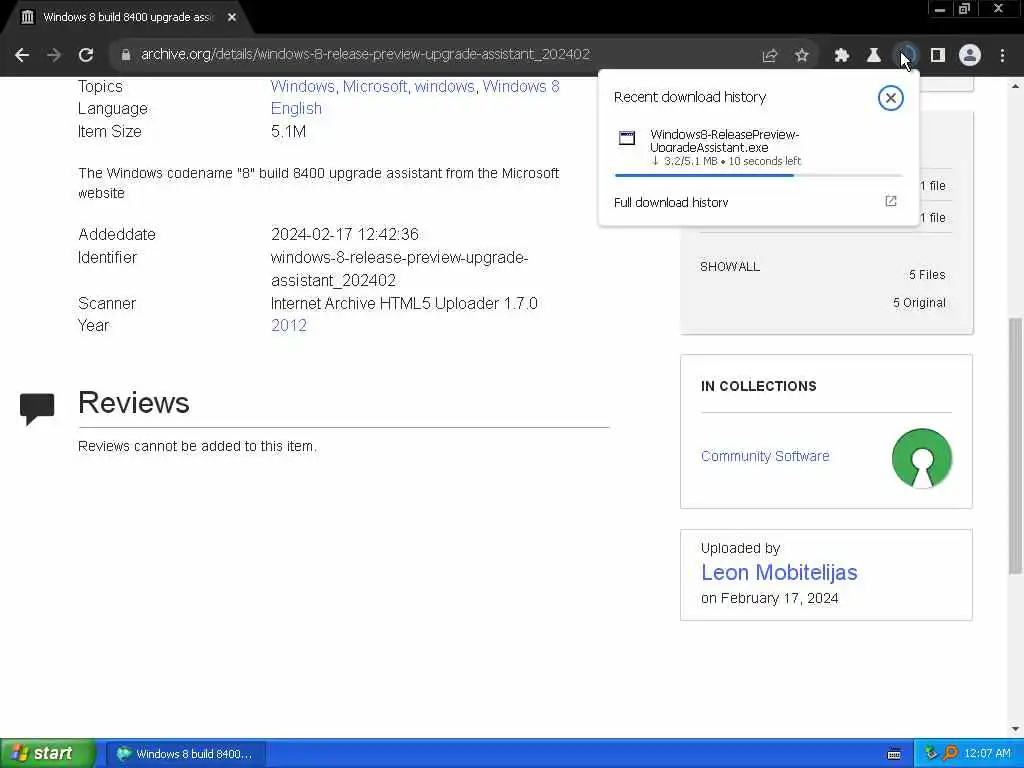
Task: Go back to the previous page
Action: point(22,55)
